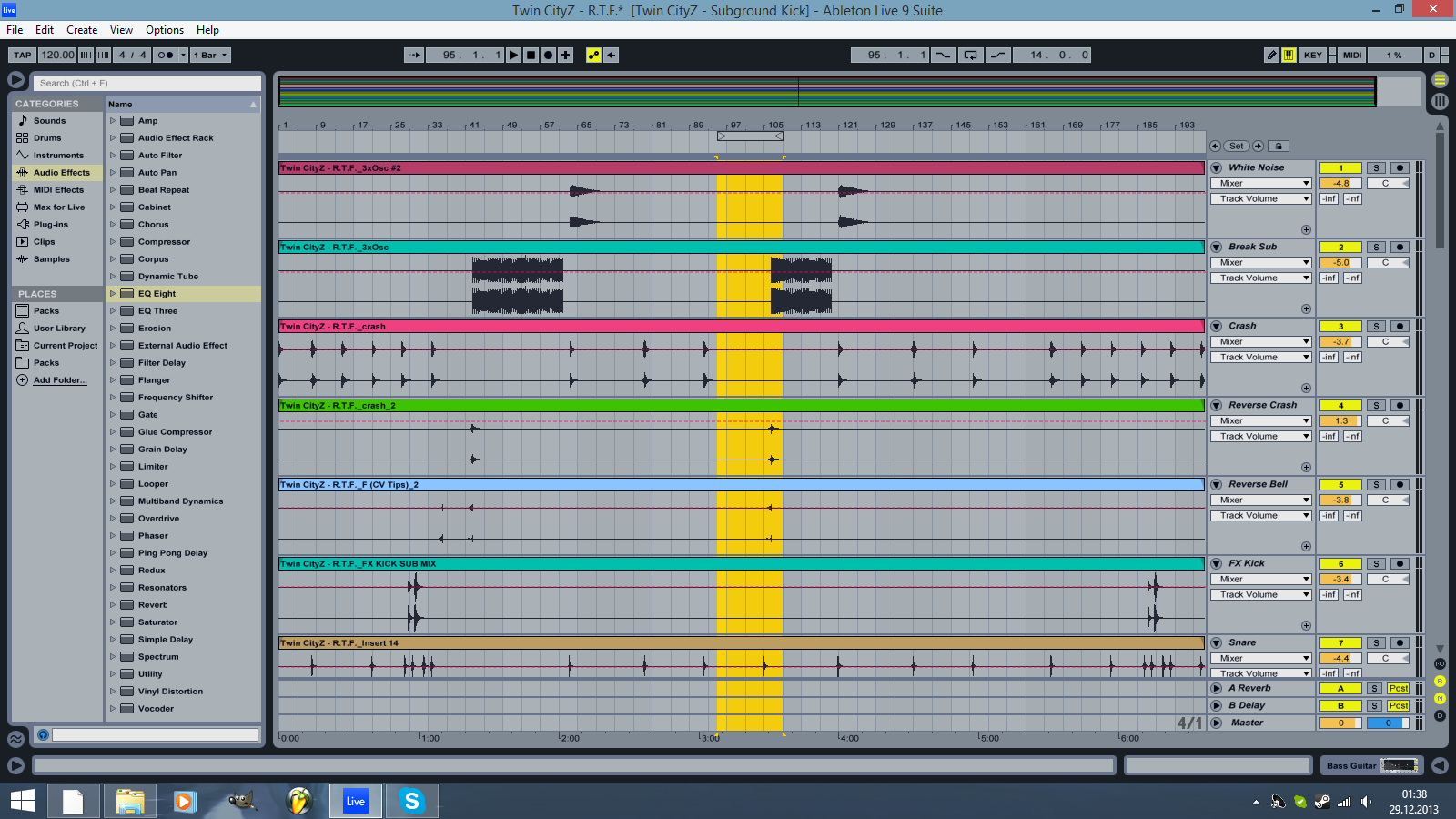Open the Skype icon on the taskbar
This screenshot has width=1456, height=819.
click(412, 801)
